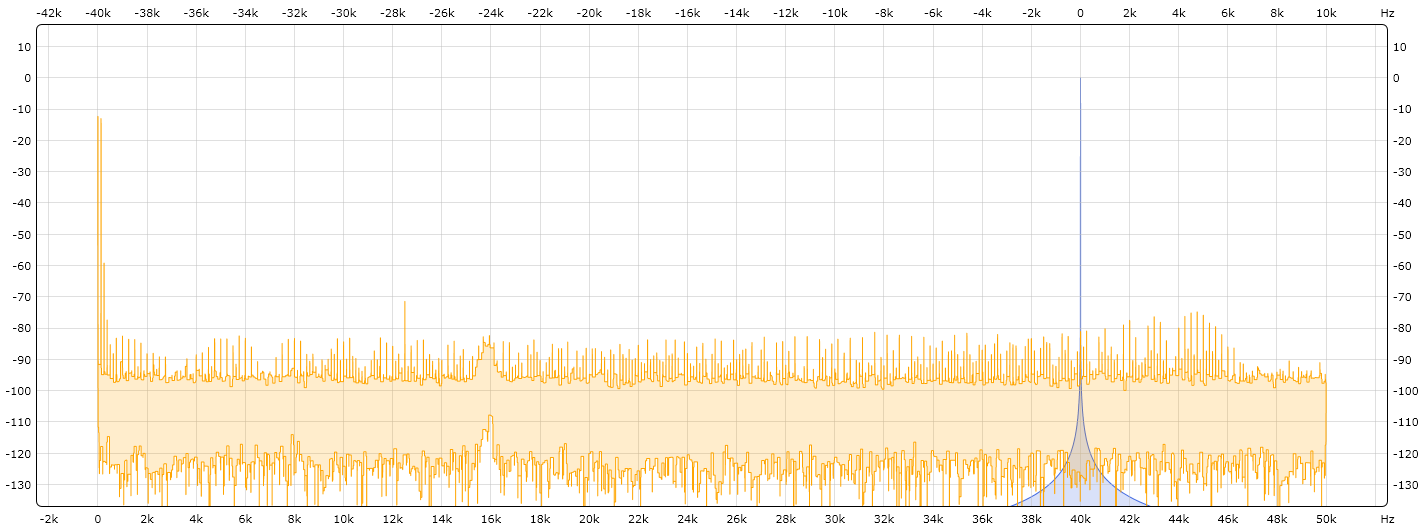Click the 50k label on bottom axis
The height and width of the screenshot is (531, 1424).
click(1326, 519)
